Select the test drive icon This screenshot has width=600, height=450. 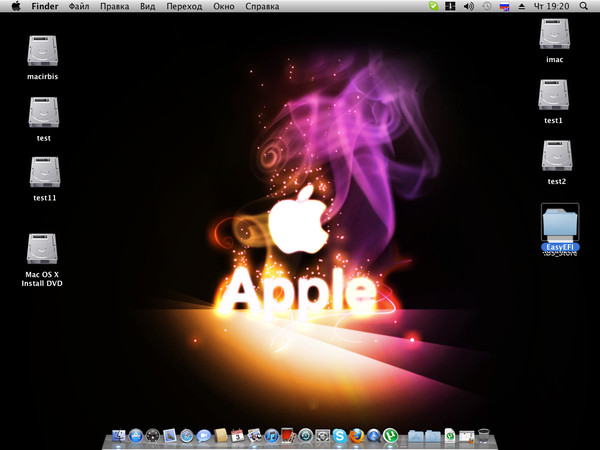(x=44, y=112)
